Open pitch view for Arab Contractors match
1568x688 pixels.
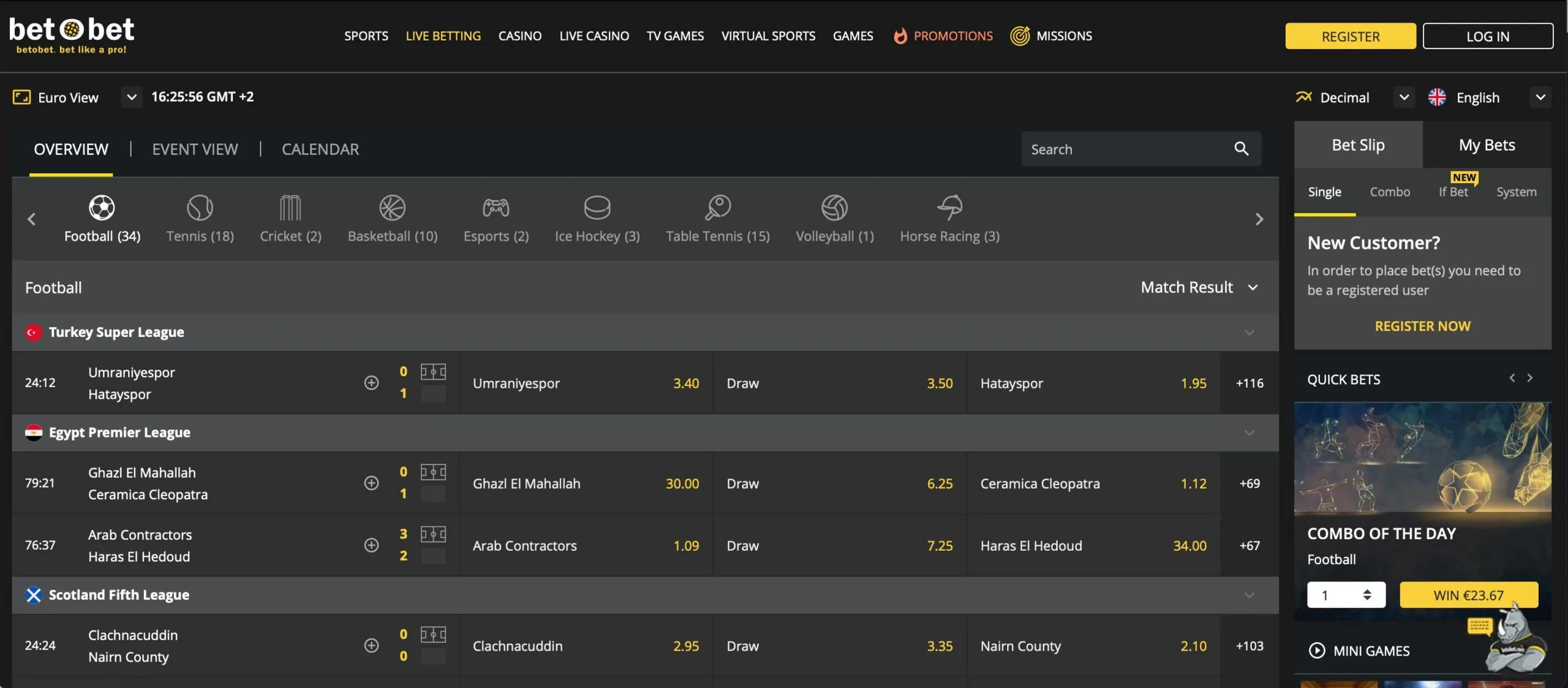pyautogui.click(x=433, y=534)
